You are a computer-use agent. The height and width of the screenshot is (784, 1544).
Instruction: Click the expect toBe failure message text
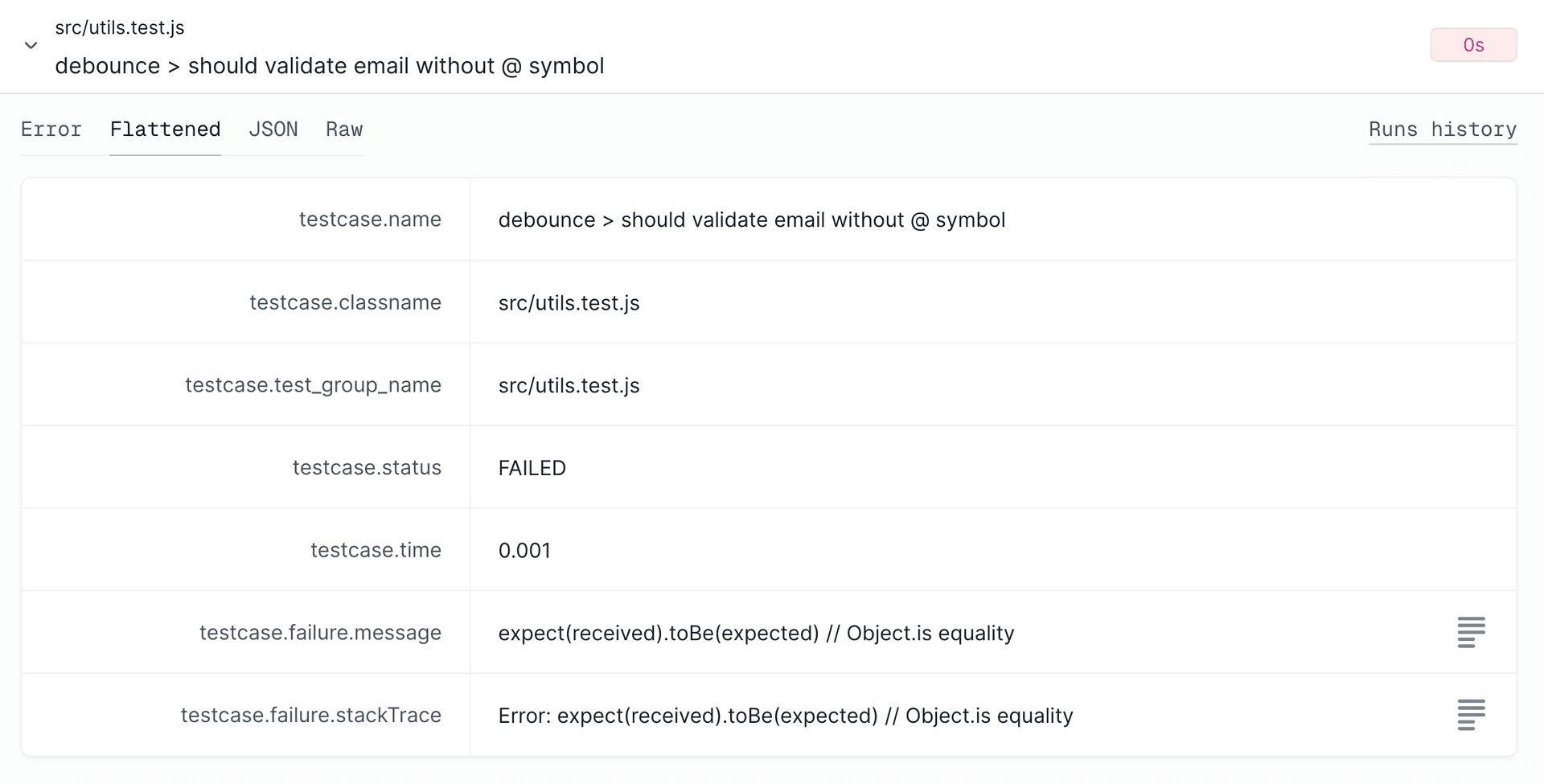pos(755,633)
